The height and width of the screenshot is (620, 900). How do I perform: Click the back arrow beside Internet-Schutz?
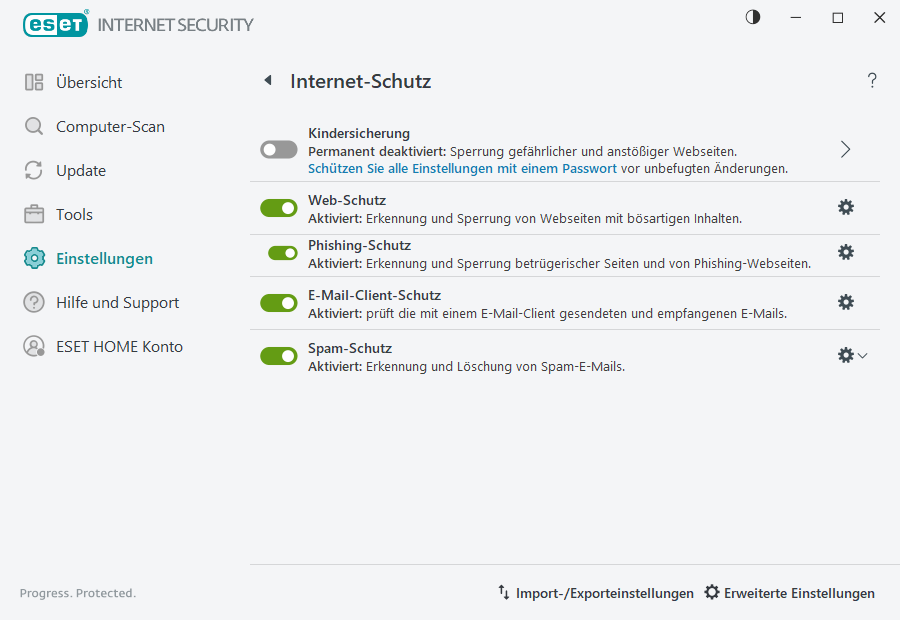[267, 81]
